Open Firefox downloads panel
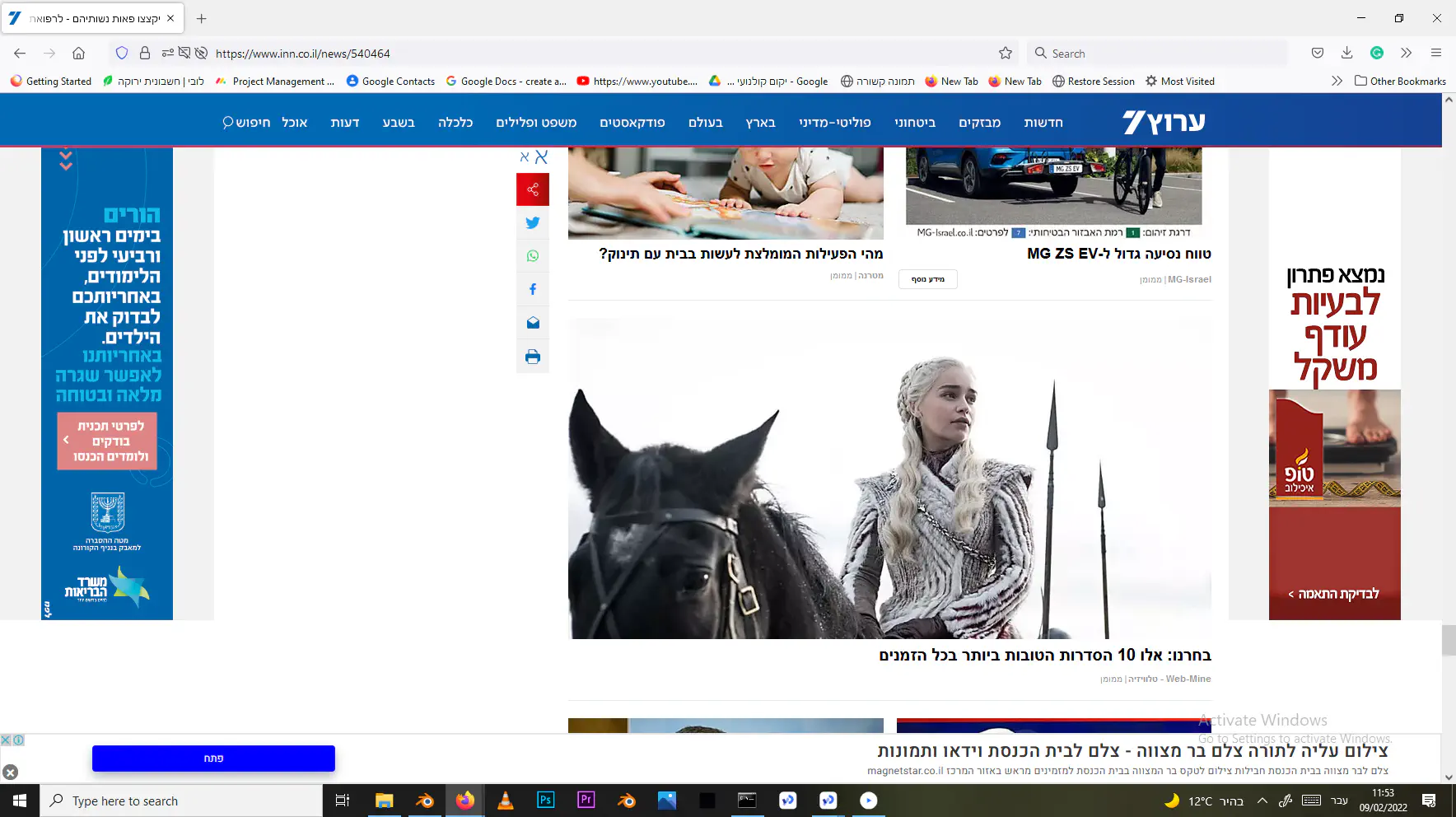 click(1347, 54)
